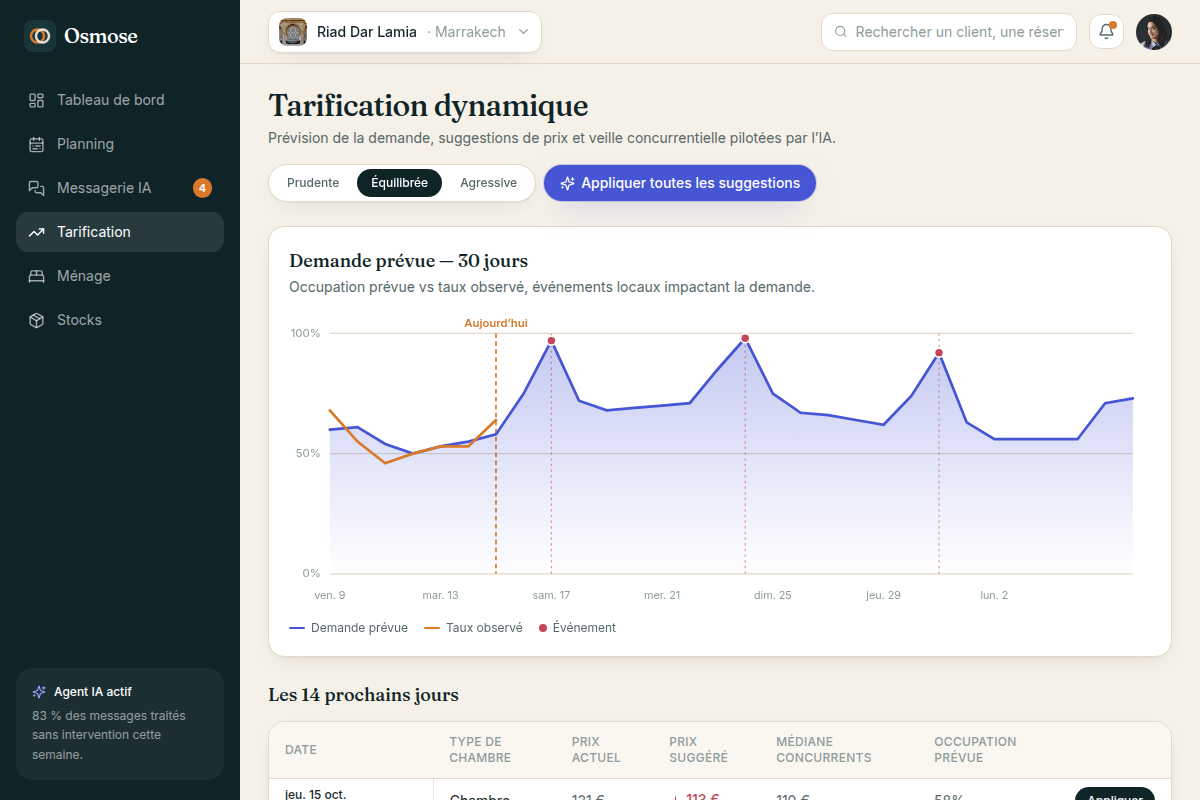Click the lun. 2 axis label
Viewport: 1200px width, 800px height.
[x=994, y=595]
